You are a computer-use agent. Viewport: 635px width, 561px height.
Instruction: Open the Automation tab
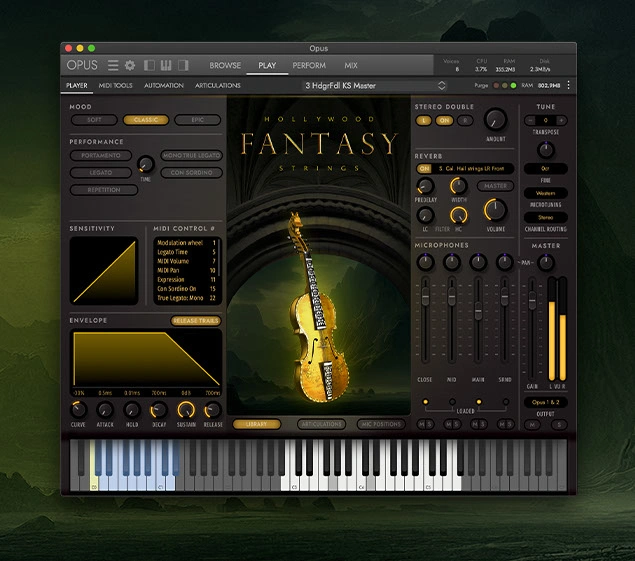164,85
